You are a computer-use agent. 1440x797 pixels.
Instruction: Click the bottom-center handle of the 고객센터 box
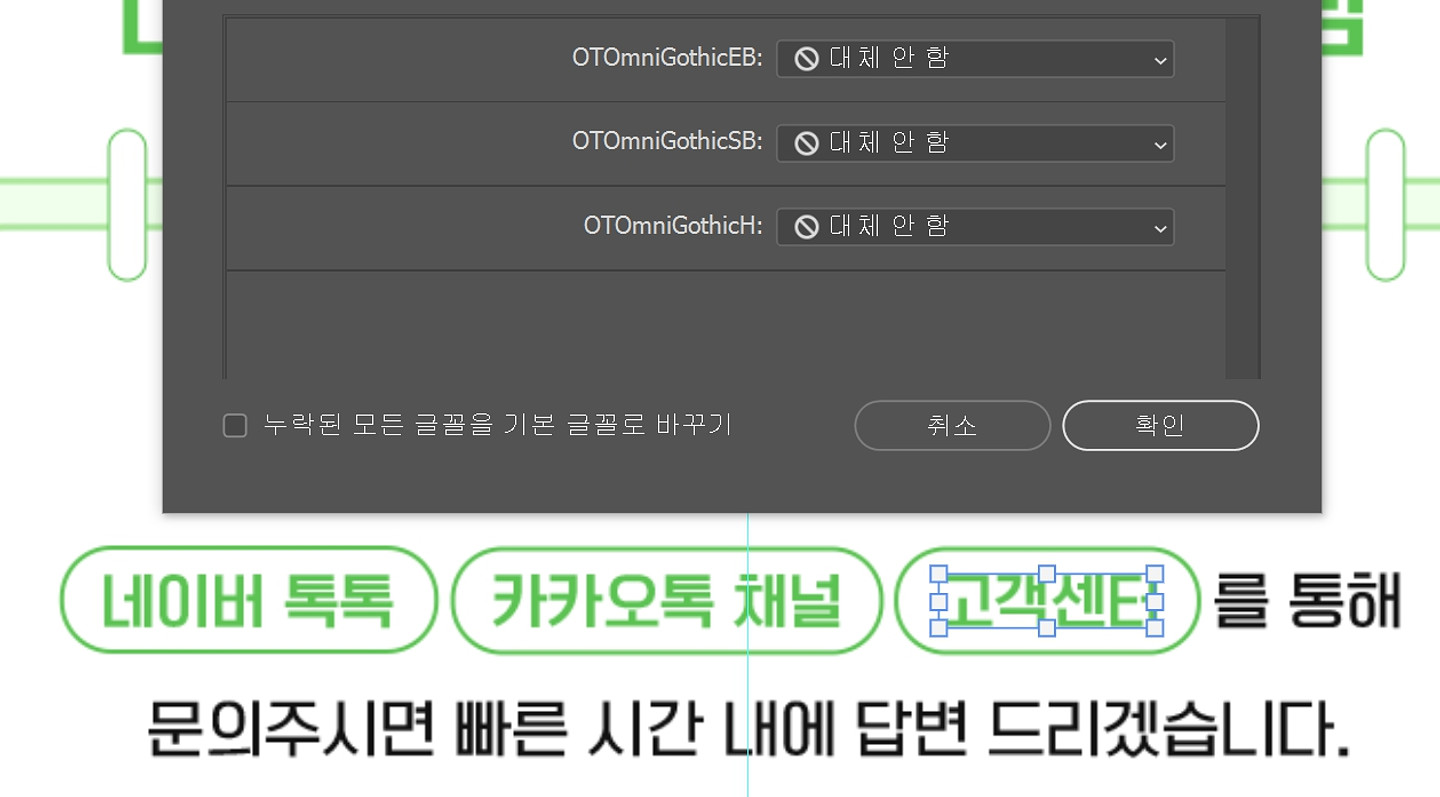pos(1047,628)
